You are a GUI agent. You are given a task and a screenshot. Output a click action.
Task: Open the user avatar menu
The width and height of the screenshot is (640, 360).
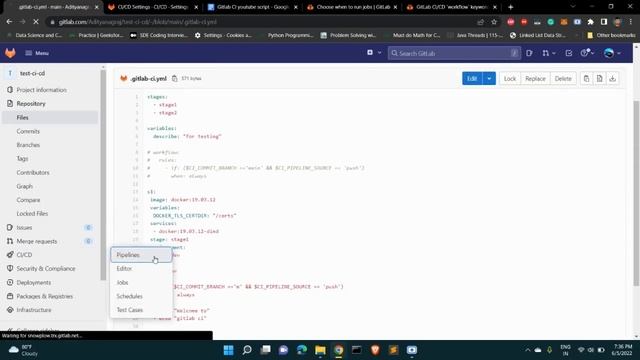click(612, 53)
